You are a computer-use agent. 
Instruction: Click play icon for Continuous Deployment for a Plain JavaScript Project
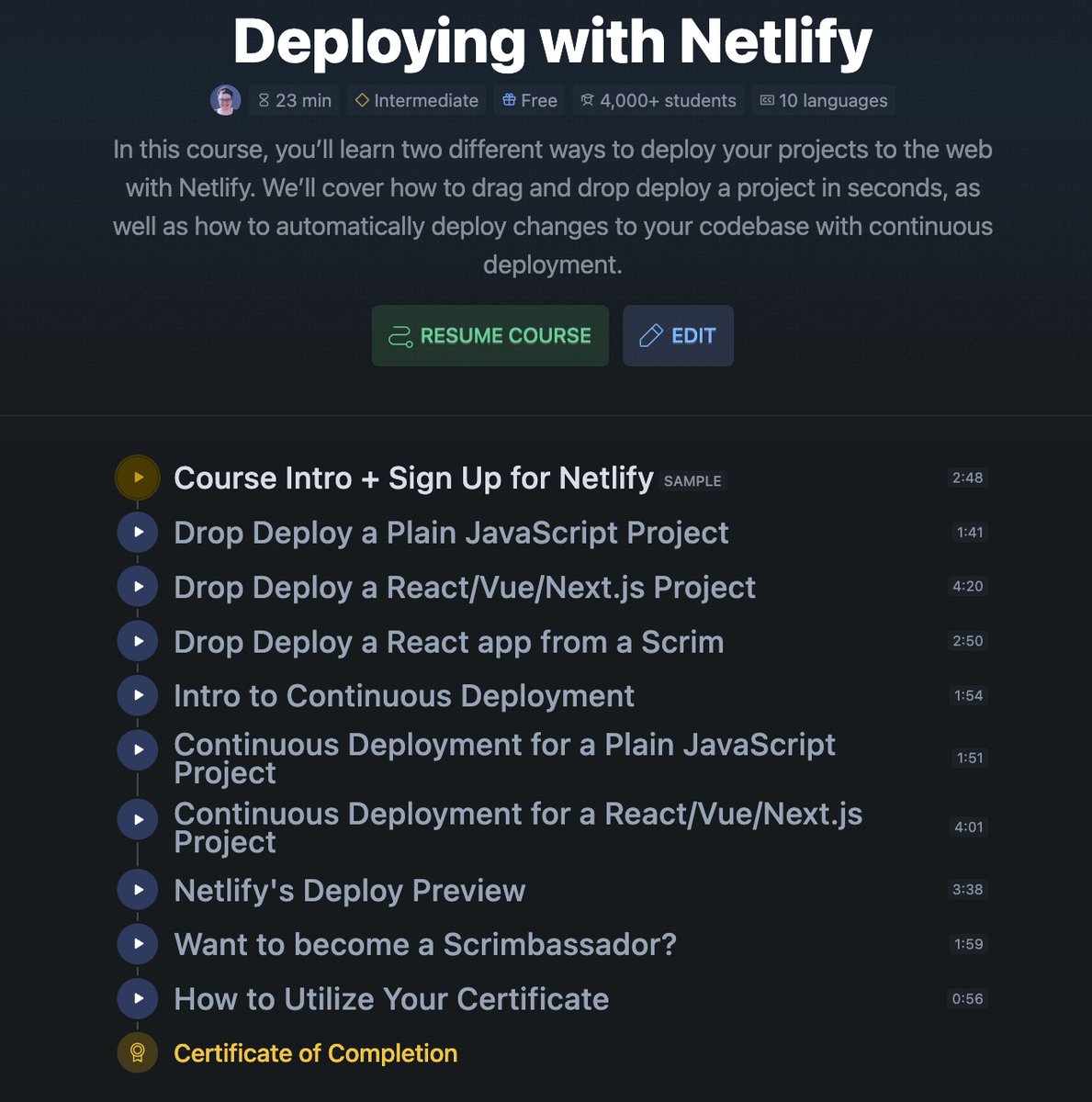click(x=138, y=749)
